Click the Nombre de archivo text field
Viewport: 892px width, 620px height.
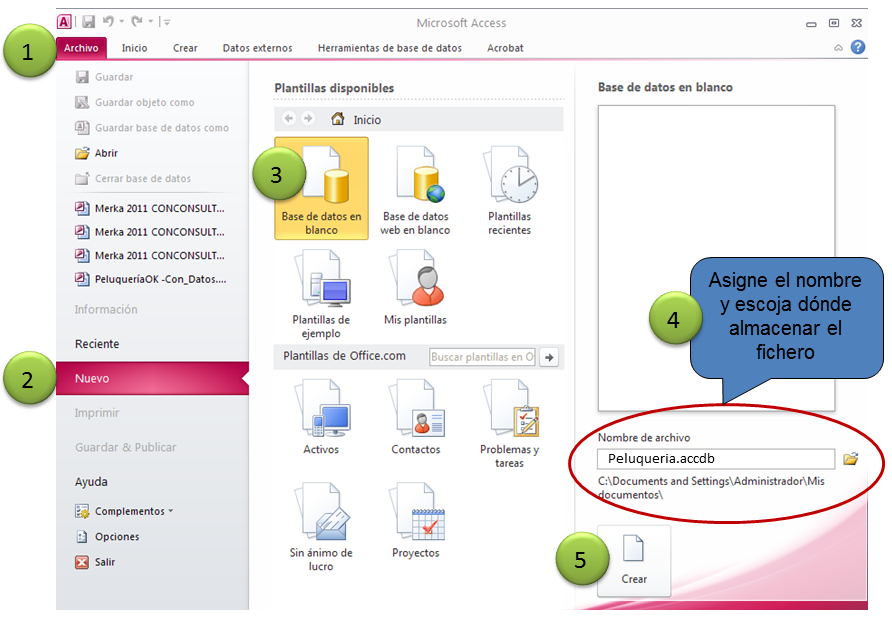tap(716, 458)
